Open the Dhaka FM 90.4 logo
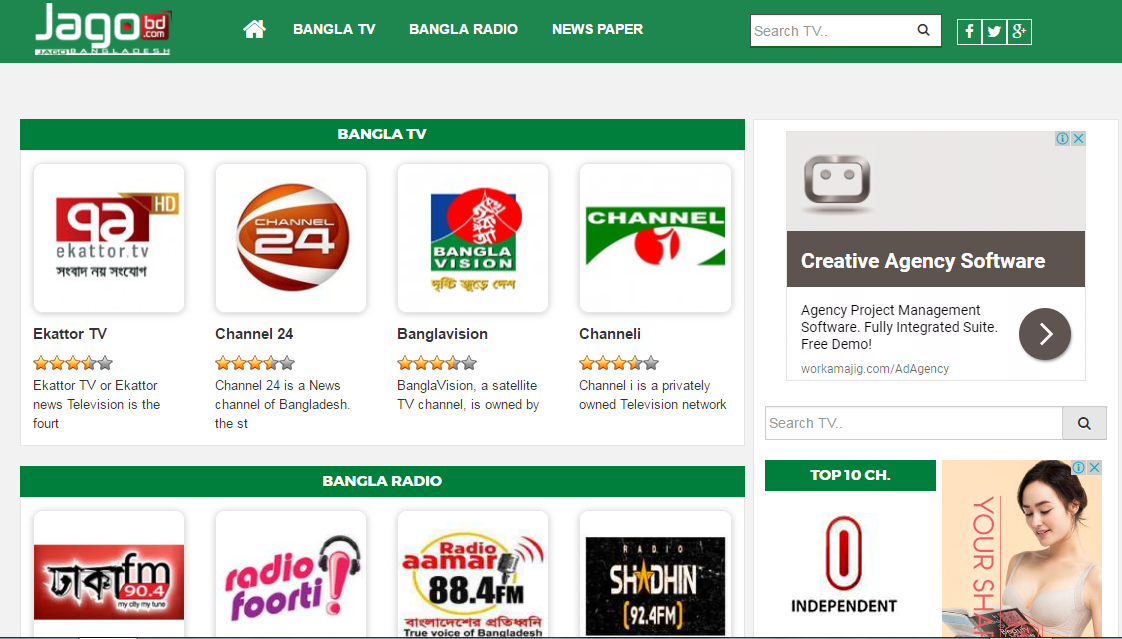 [x=109, y=575]
